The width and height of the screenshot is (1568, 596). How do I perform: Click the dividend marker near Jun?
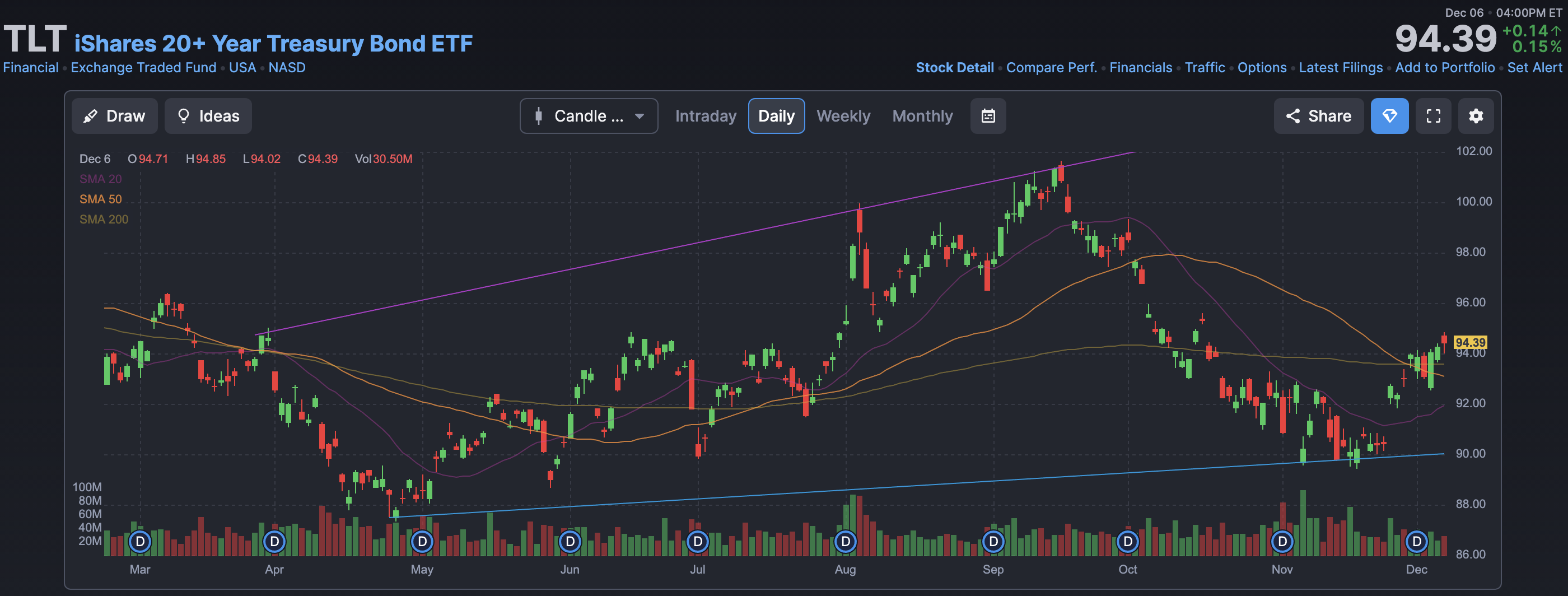coord(570,541)
